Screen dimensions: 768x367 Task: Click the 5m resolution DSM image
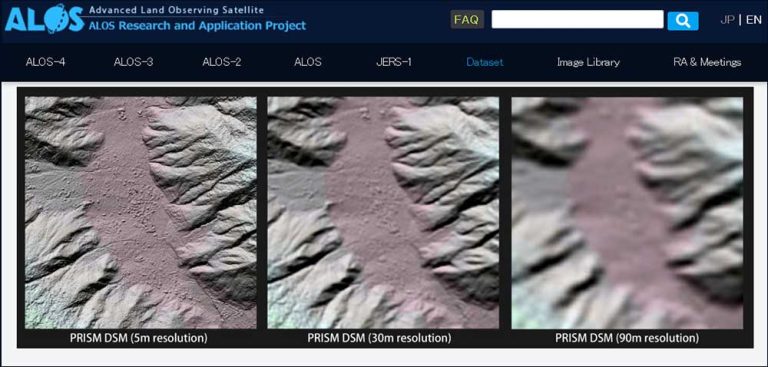[x=141, y=213]
